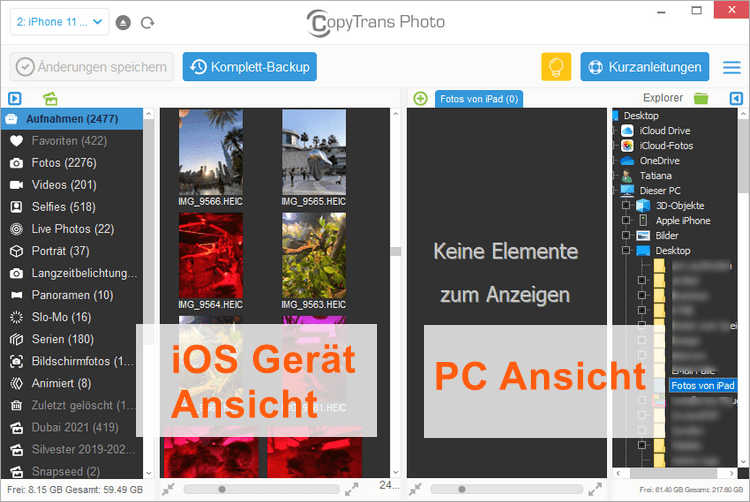Select OneDrive in Explorer tree

click(660, 161)
